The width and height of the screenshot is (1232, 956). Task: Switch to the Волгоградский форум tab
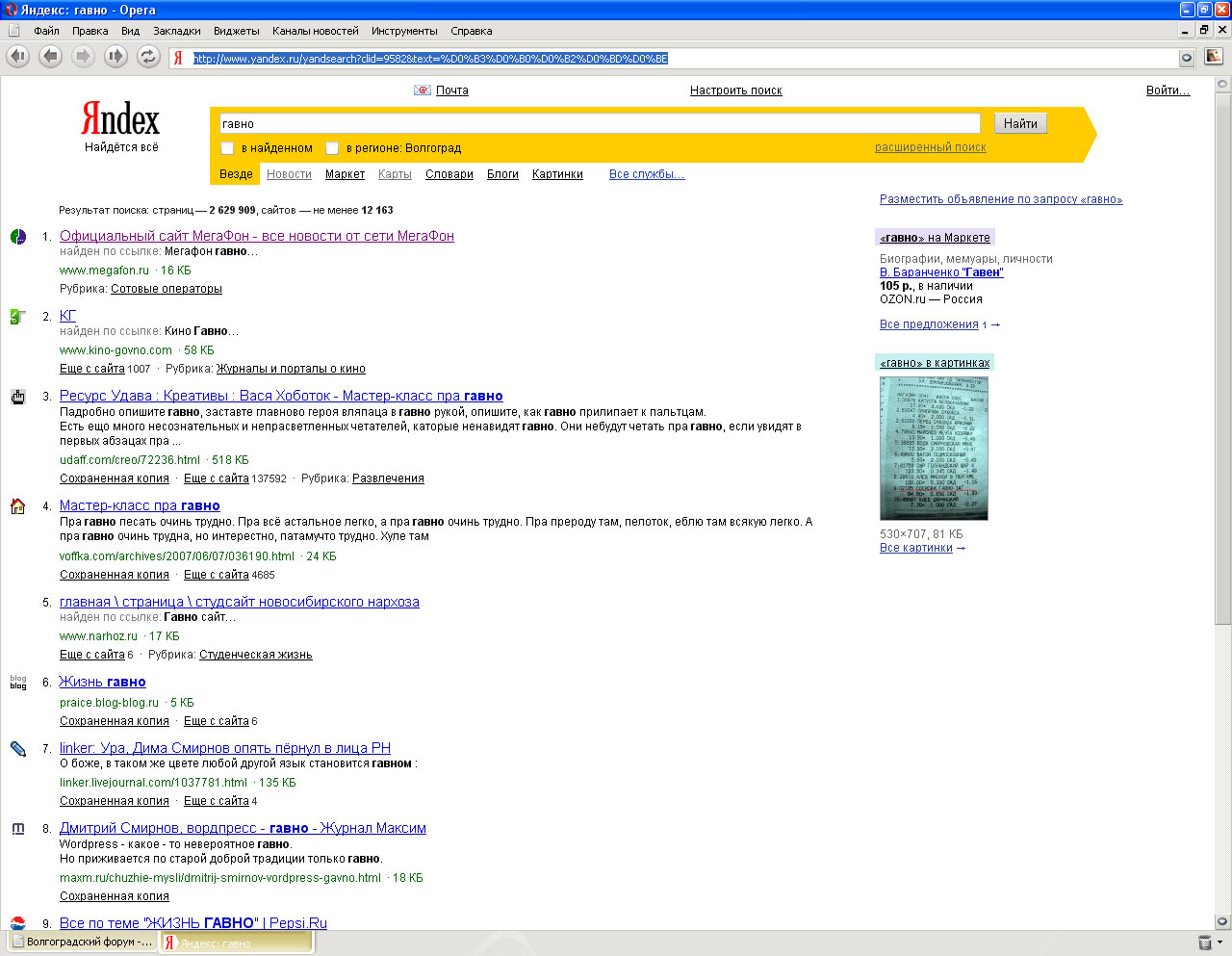[x=82, y=943]
